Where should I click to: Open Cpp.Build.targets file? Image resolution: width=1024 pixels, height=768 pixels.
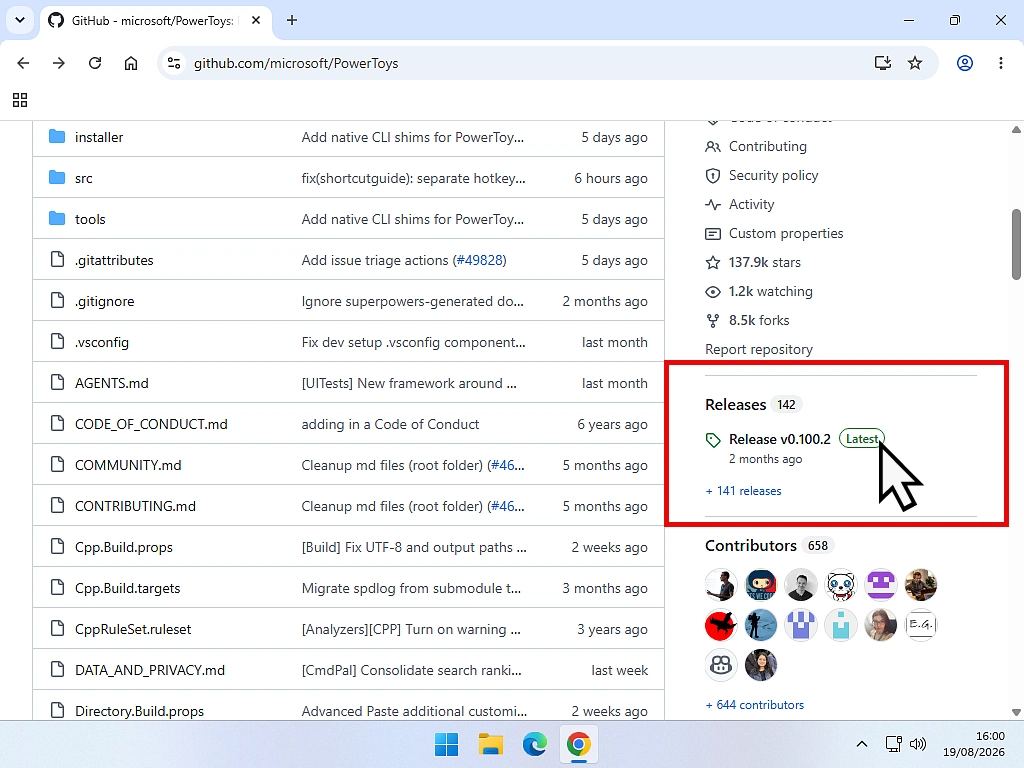[127, 588]
